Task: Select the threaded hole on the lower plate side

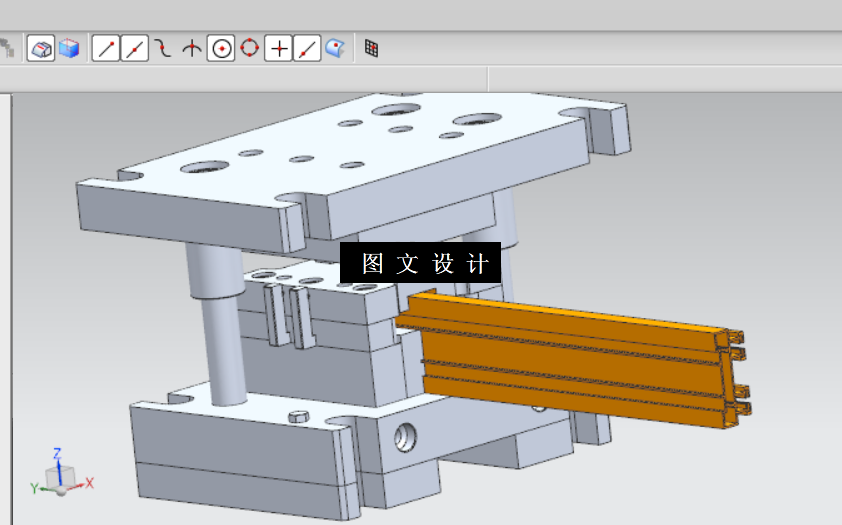Action: point(405,437)
